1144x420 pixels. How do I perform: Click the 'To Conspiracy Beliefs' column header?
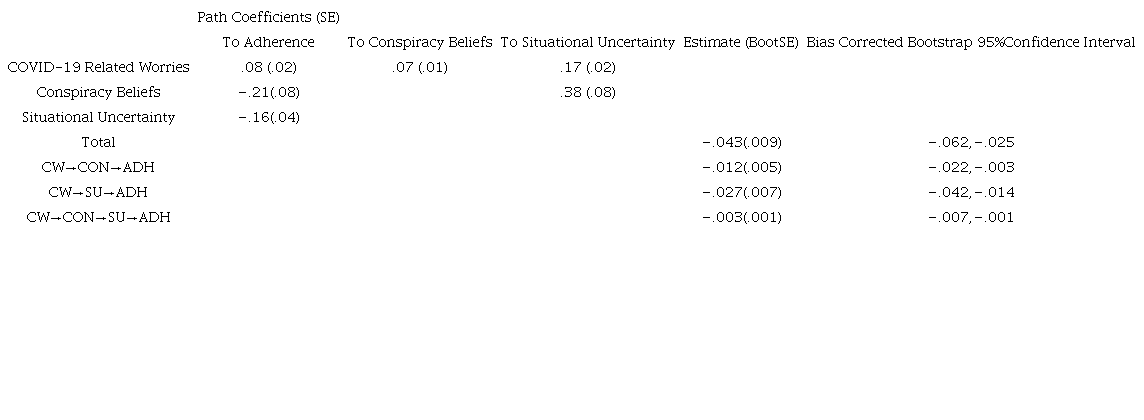tap(420, 43)
